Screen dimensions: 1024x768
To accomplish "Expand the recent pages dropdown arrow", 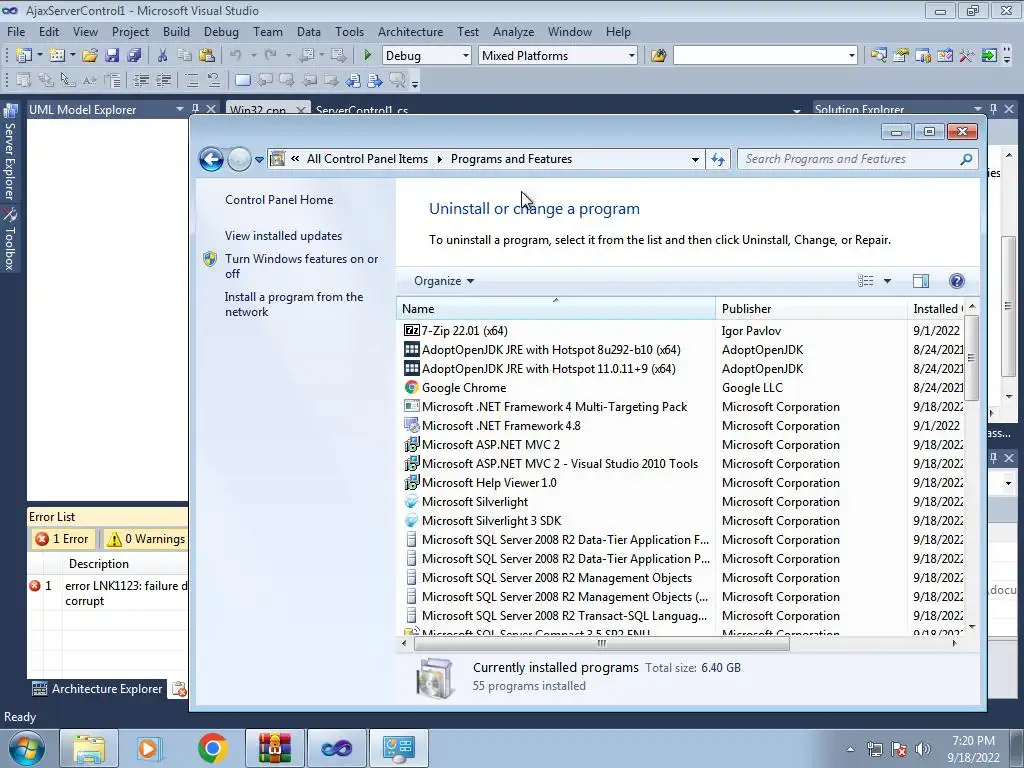I will (x=259, y=159).
